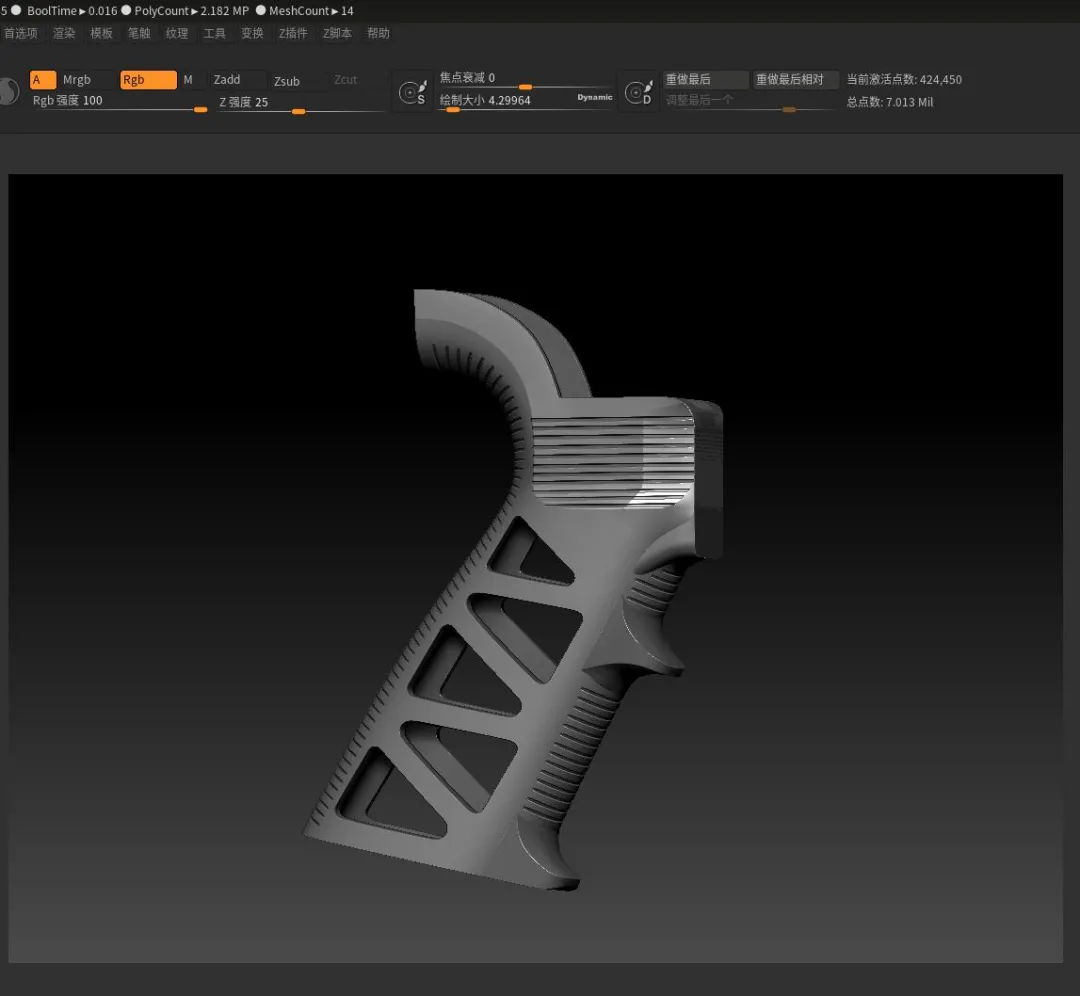Toggle the A mode button

click(42, 80)
